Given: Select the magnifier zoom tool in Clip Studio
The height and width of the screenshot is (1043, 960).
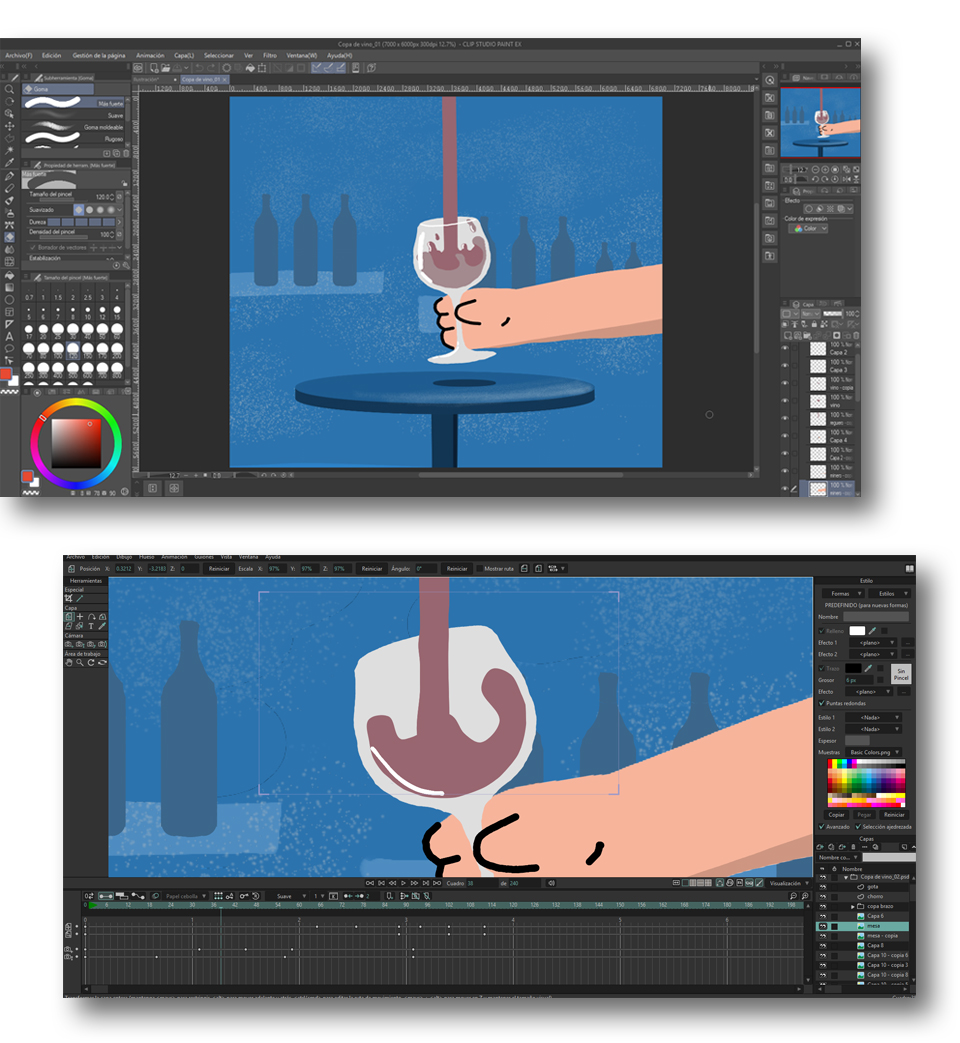Looking at the screenshot, I should 10,89.
